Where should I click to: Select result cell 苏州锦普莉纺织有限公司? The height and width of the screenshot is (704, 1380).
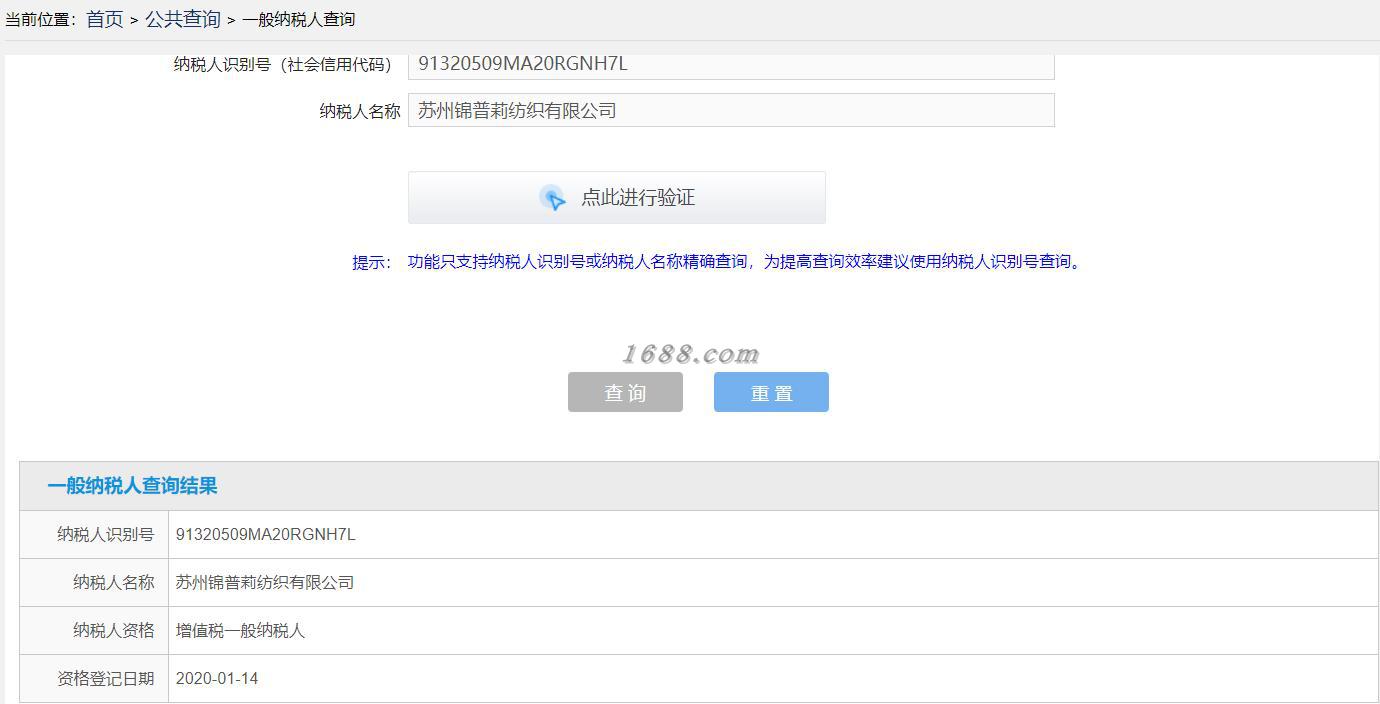[x=265, y=583]
